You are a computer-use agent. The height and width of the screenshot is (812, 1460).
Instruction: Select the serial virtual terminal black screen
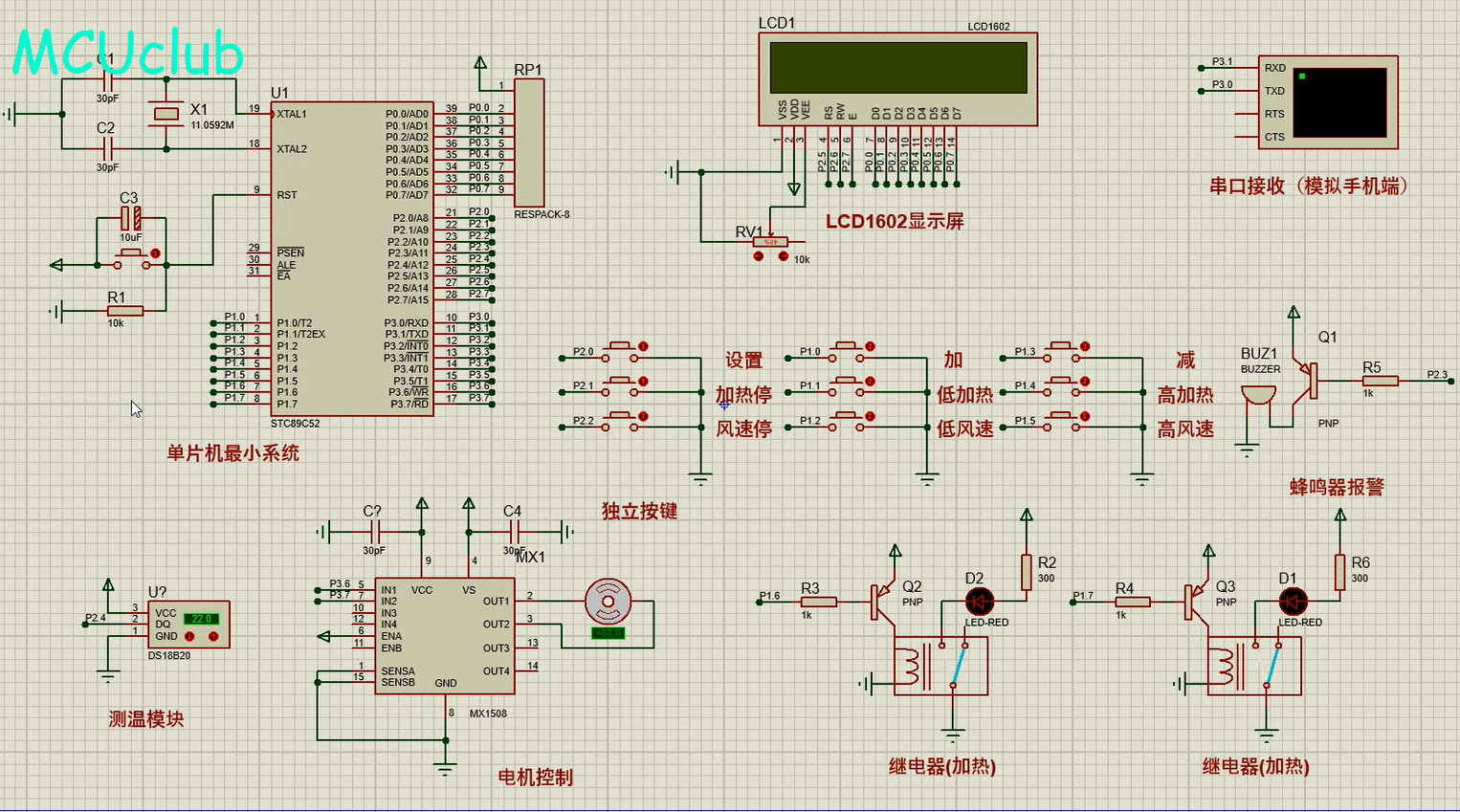tap(1339, 102)
